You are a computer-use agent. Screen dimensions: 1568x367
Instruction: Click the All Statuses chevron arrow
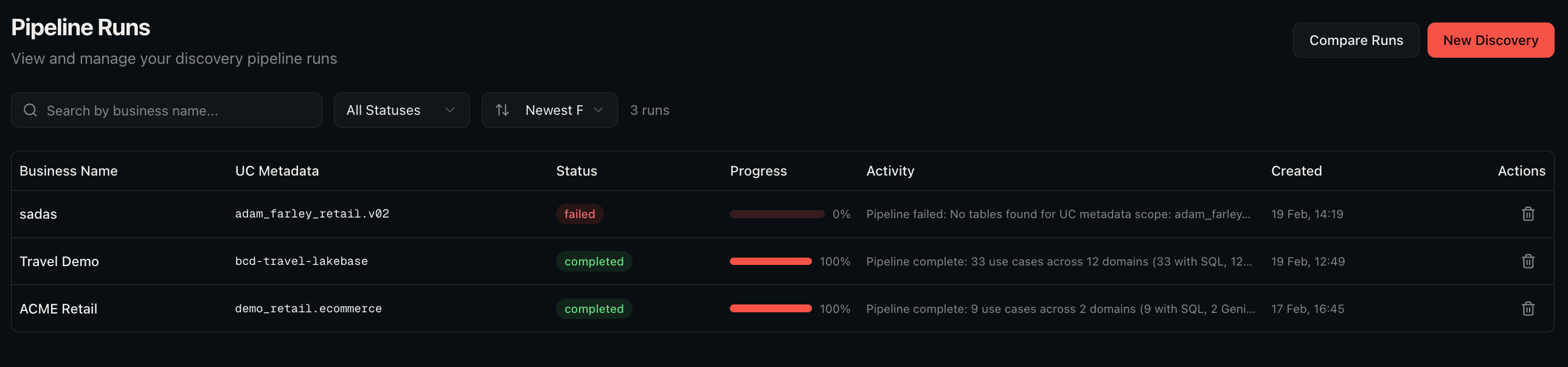pyautogui.click(x=450, y=110)
